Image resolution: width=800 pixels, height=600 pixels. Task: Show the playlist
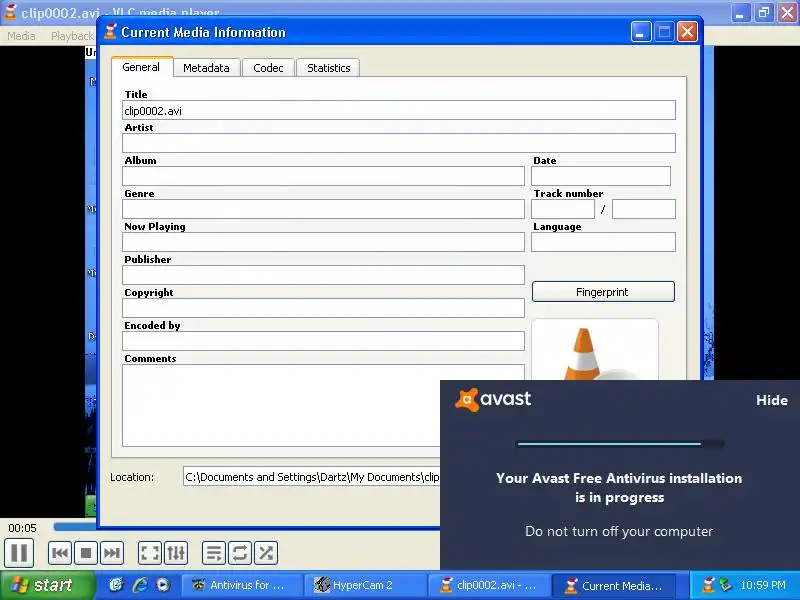click(214, 553)
